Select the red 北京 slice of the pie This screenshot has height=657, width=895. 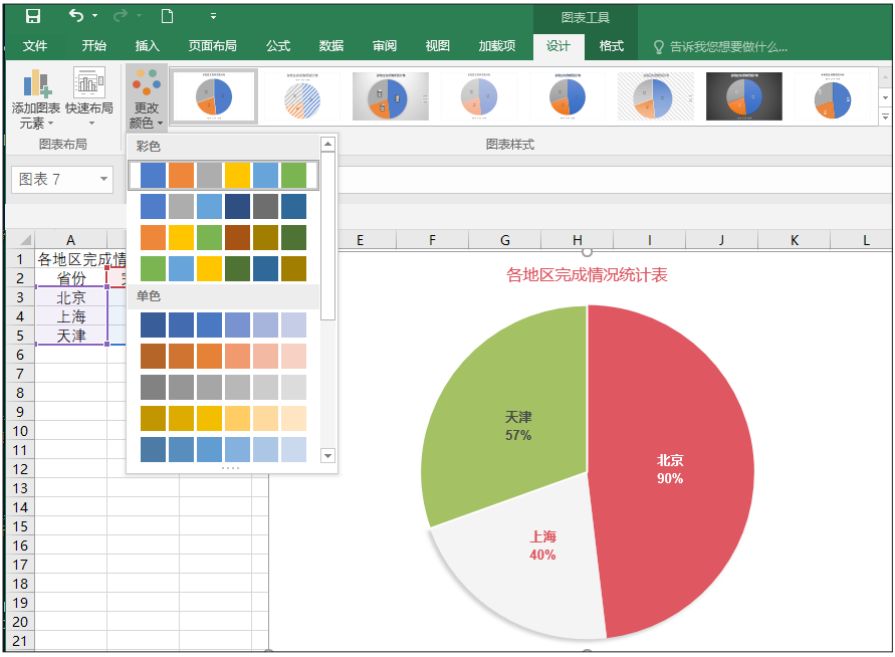coord(670,470)
